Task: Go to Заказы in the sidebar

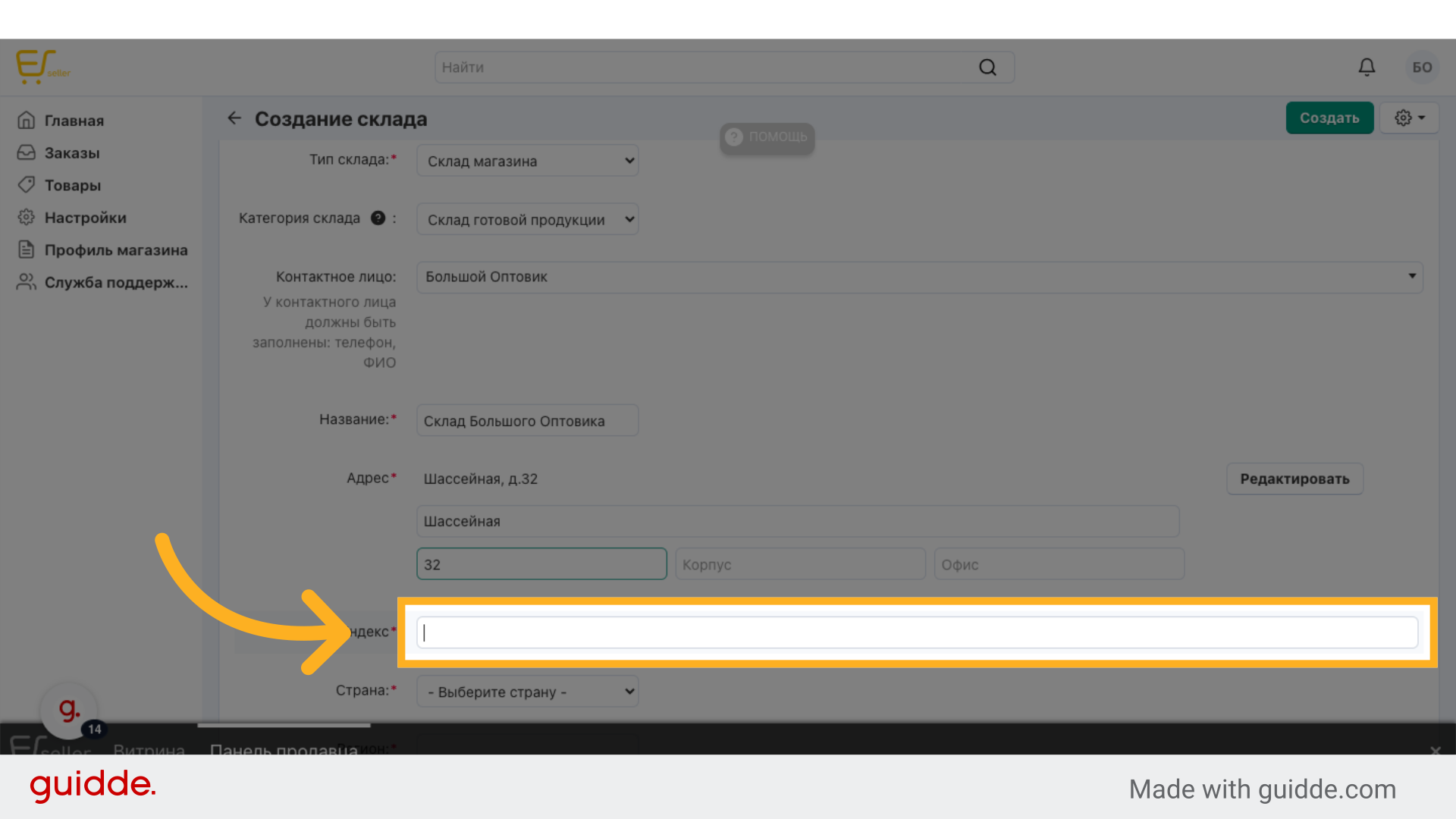Action: pos(72,153)
